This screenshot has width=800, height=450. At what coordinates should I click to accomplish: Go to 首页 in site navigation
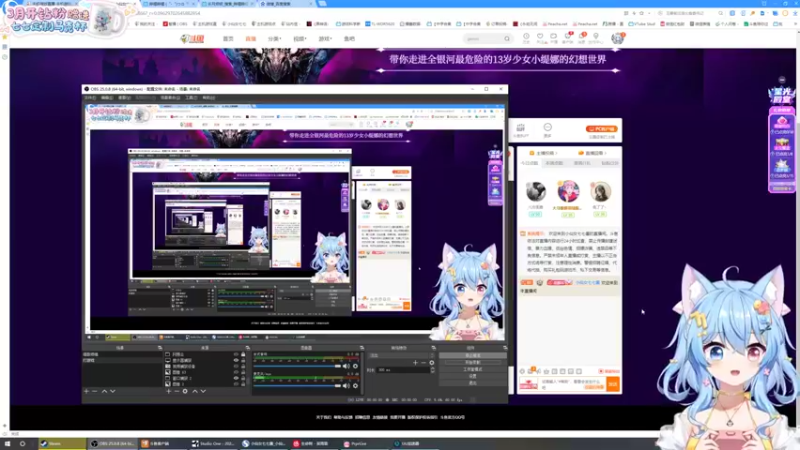228,39
